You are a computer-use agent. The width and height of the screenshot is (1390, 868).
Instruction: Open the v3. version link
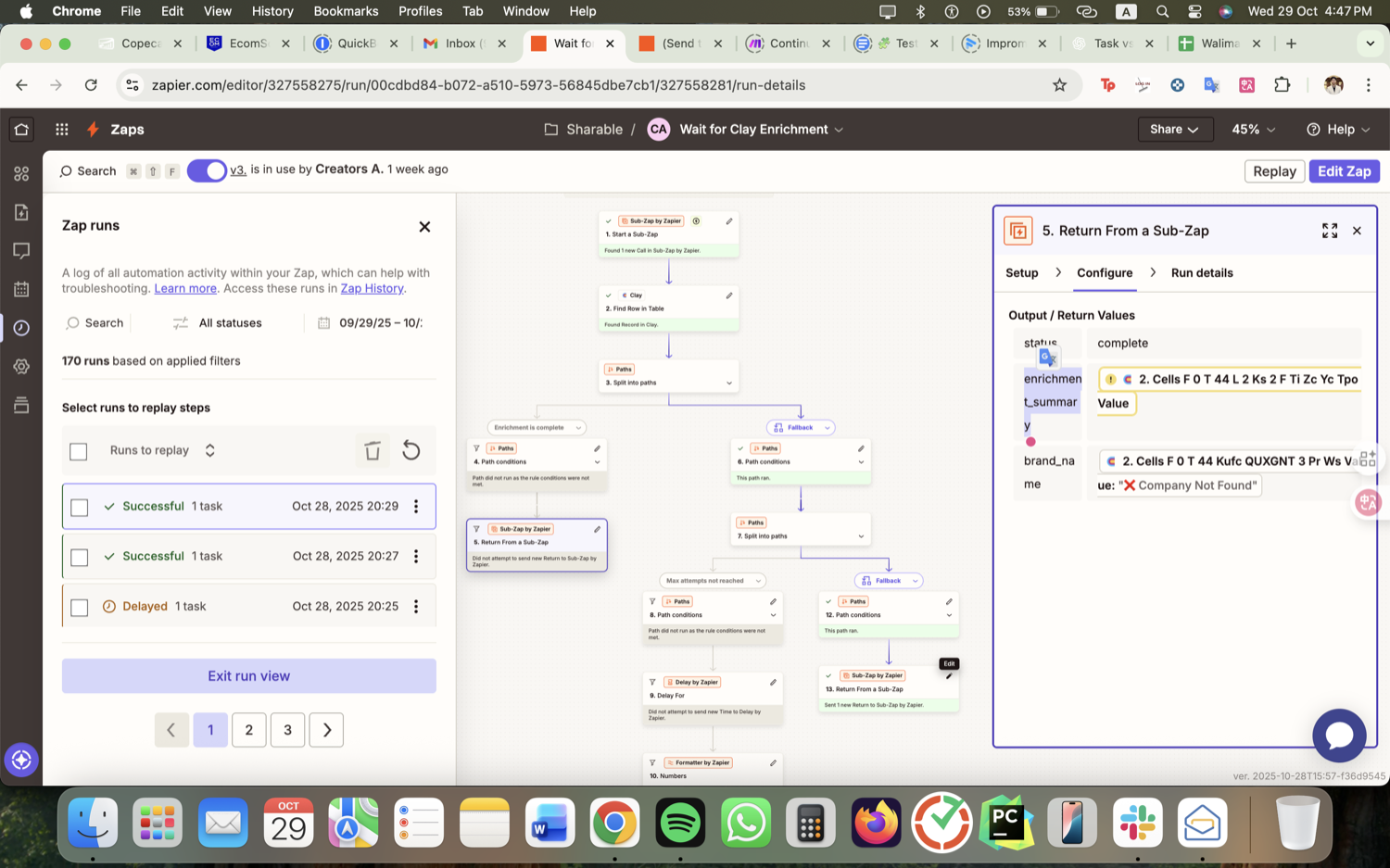[x=238, y=170]
